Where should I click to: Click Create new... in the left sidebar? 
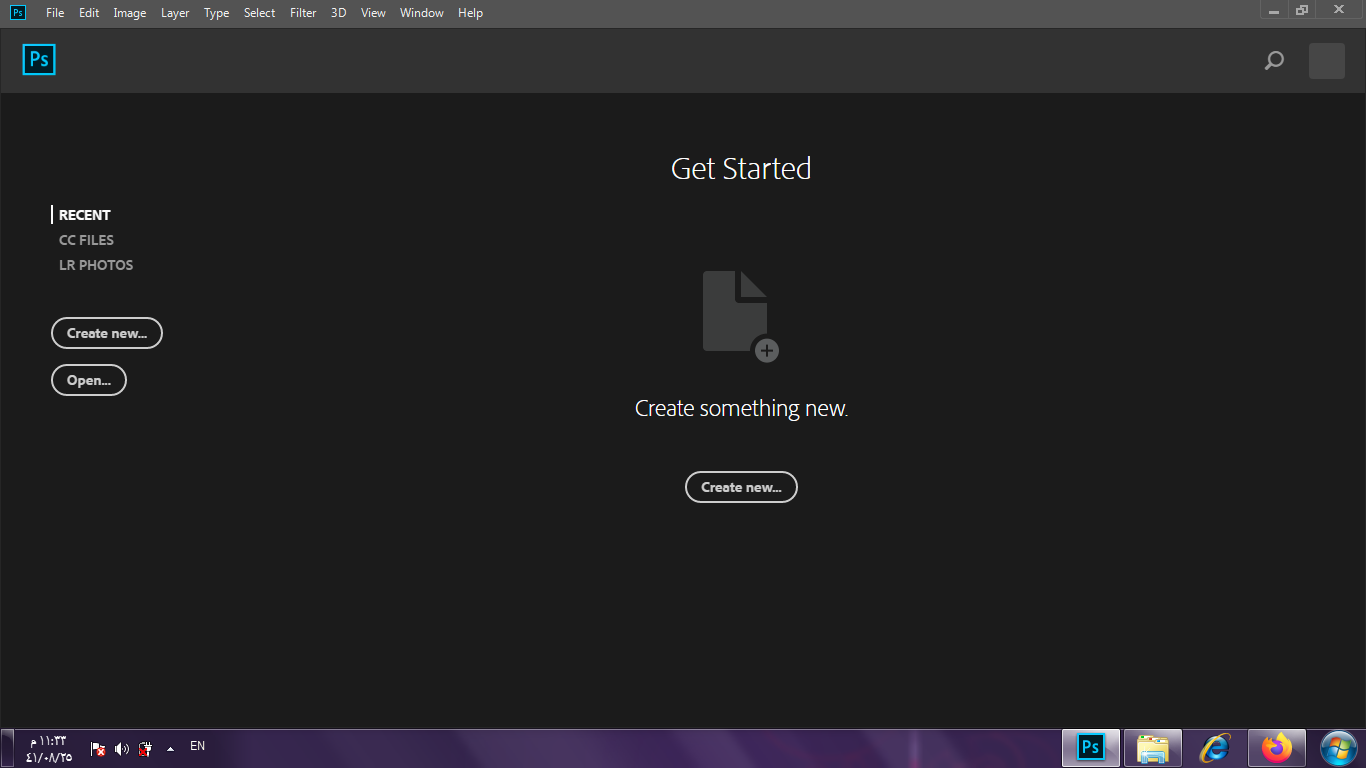click(107, 333)
